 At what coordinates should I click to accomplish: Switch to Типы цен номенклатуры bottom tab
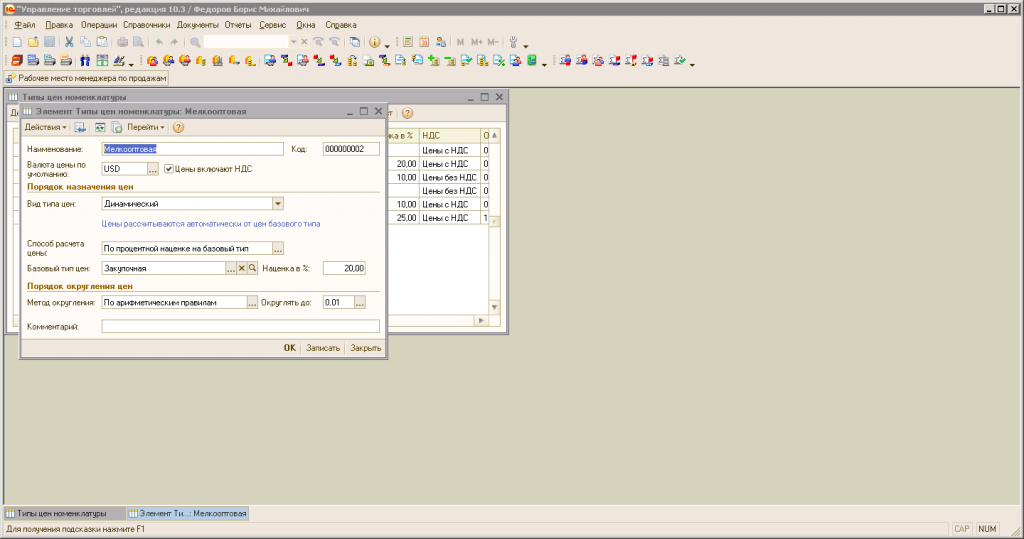pos(63,514)
